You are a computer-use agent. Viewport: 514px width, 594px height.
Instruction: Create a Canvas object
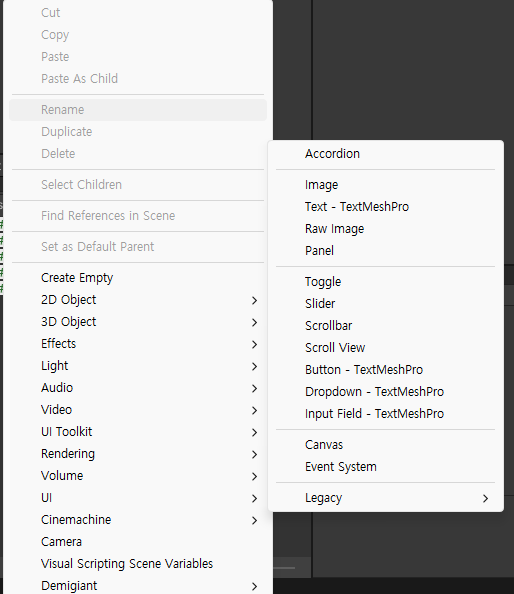386,444
